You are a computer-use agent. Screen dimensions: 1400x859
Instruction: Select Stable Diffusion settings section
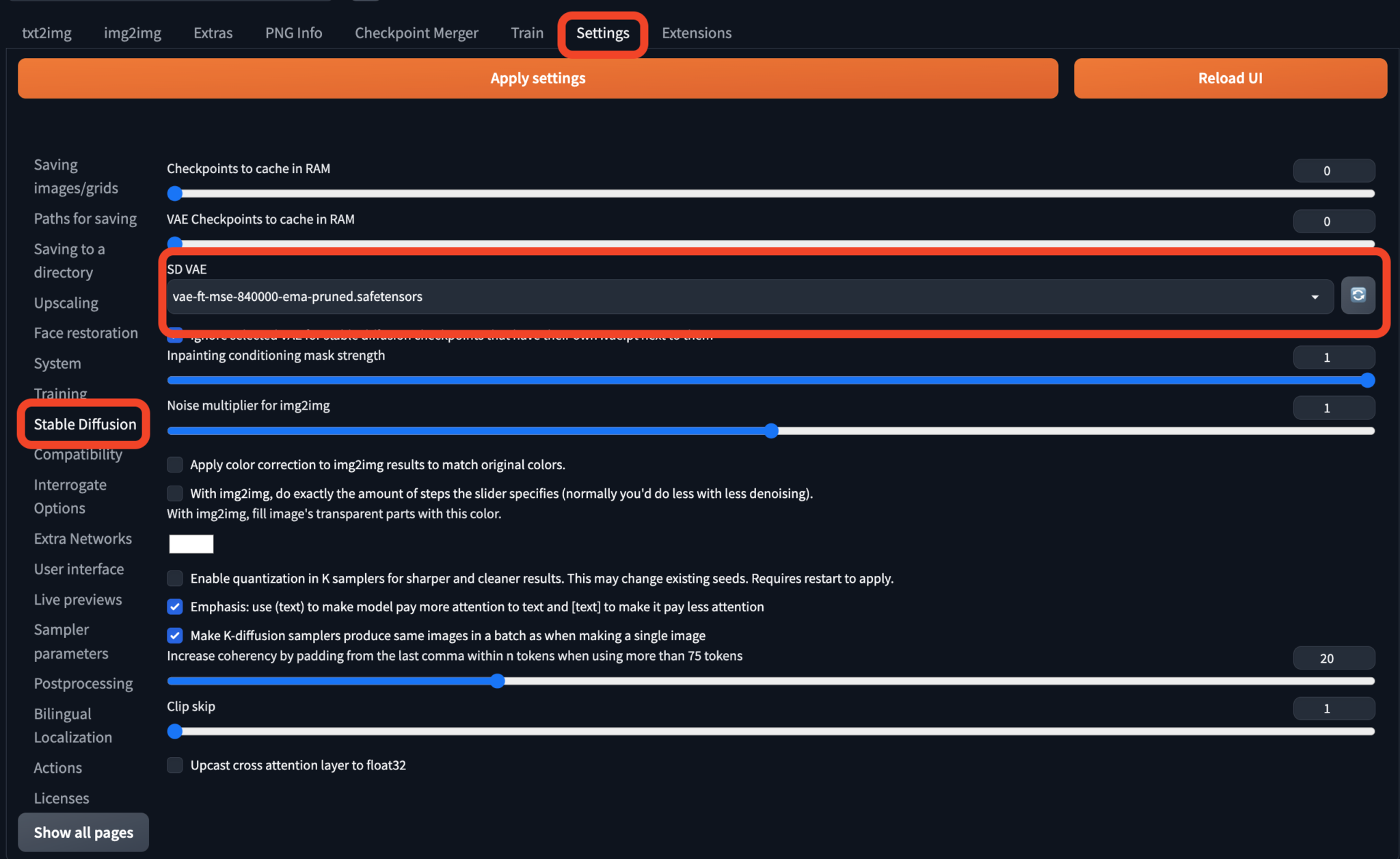(85, 424)
